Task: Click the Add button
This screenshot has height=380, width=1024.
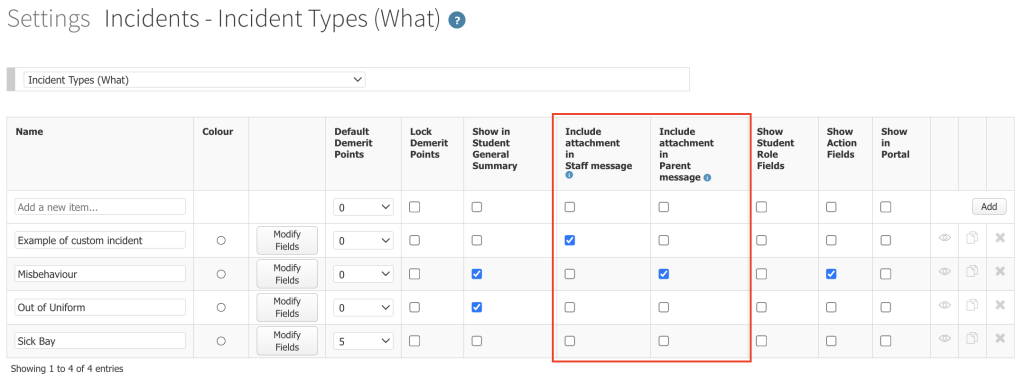Action: pyautogui.click(x=989, y=207)
